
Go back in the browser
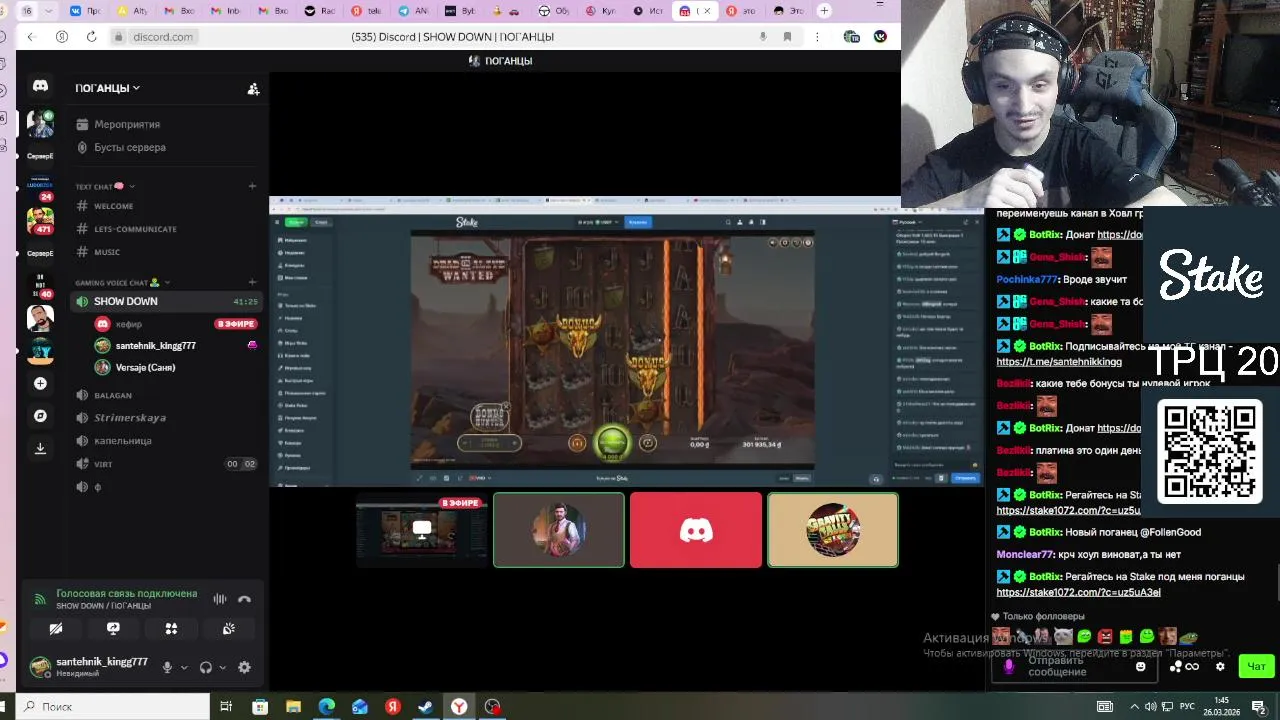point(31,37)
